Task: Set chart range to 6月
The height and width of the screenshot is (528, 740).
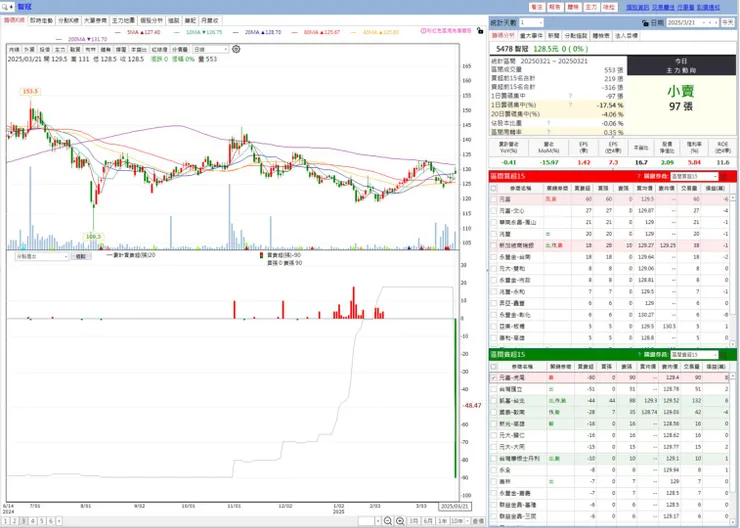Action: click(428, 521)
